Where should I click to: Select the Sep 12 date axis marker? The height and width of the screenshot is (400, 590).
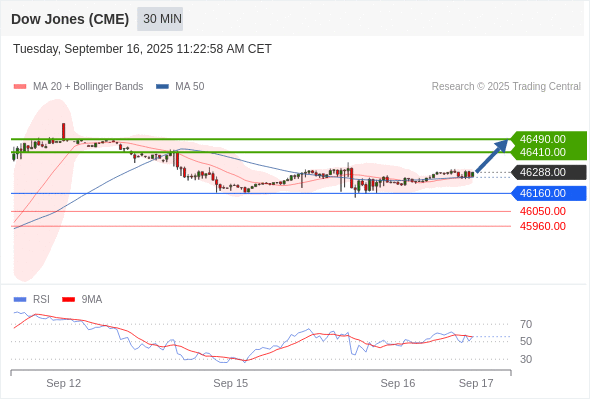(64, 383)
